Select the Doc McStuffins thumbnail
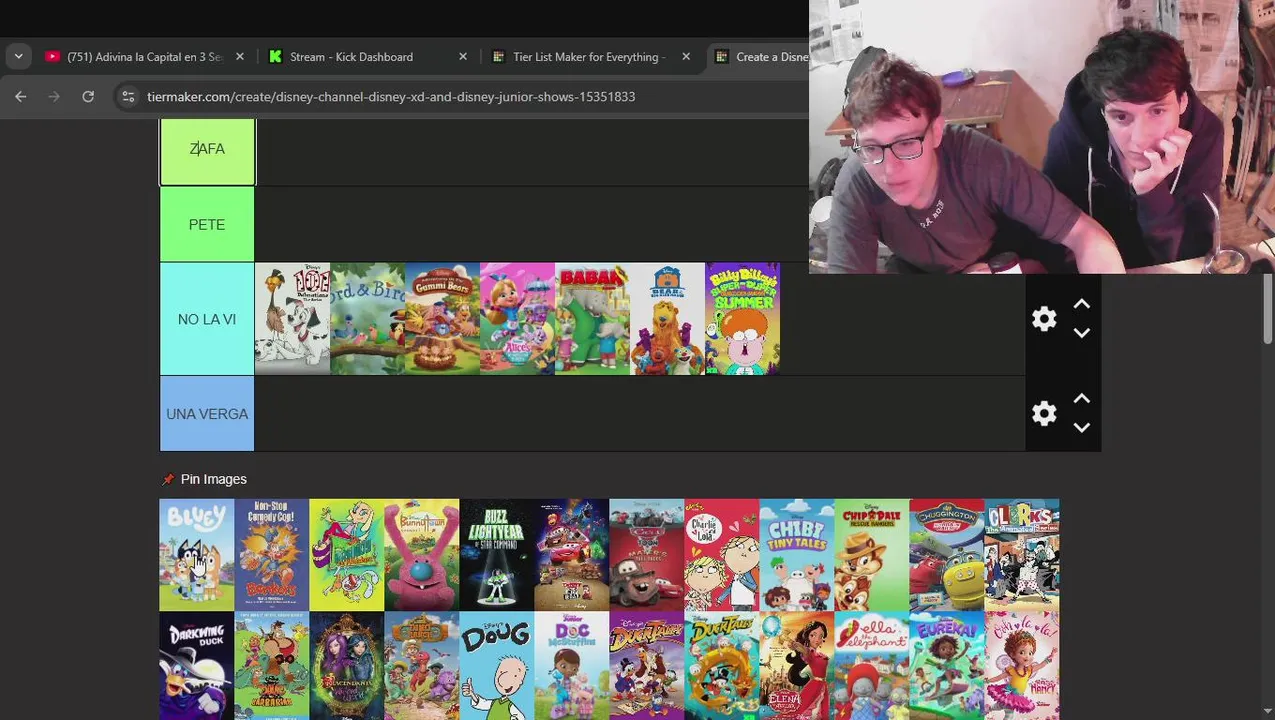This screenshot has width=1275, height=720. (x=572, y=666)
